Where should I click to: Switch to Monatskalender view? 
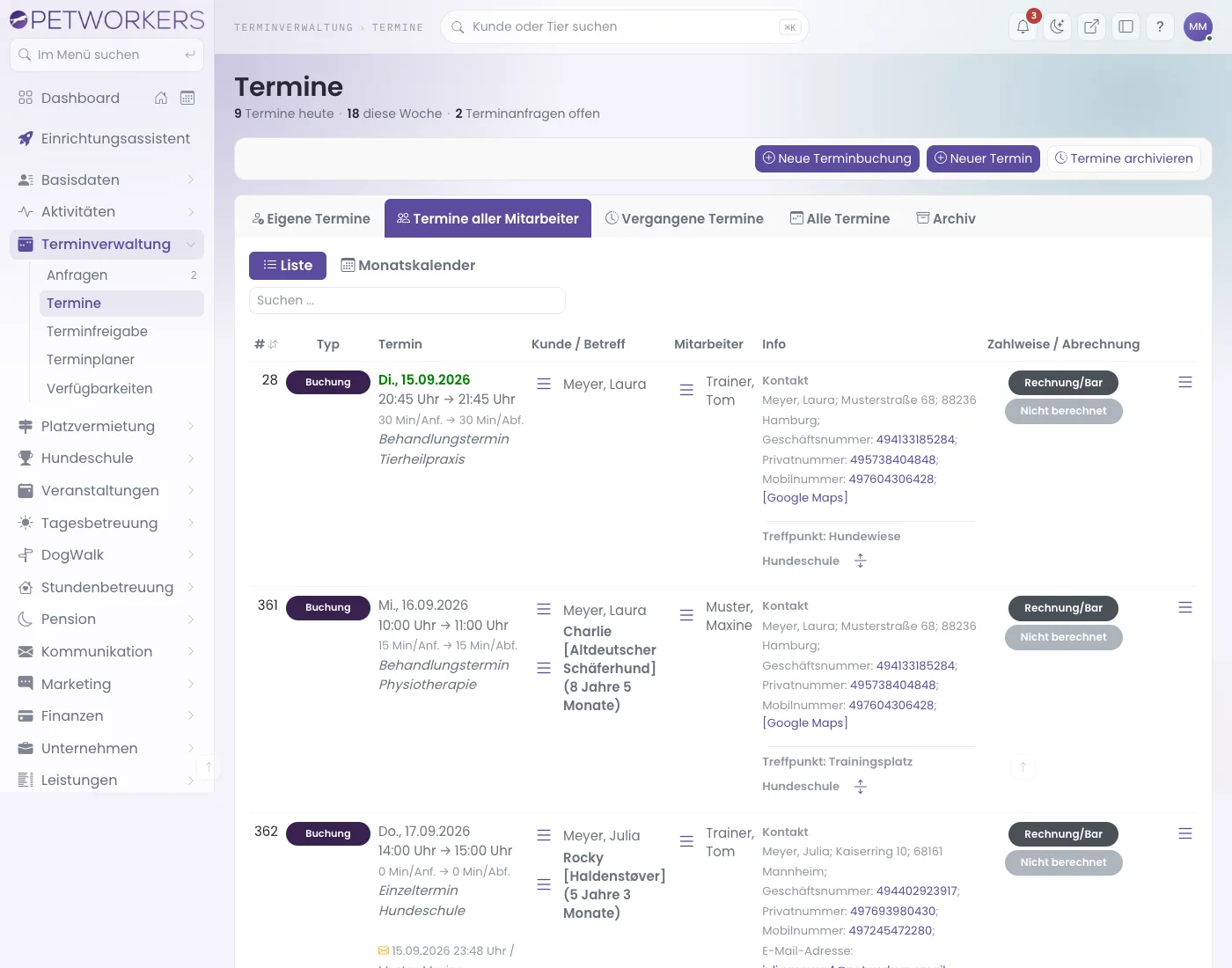point(407,265)
